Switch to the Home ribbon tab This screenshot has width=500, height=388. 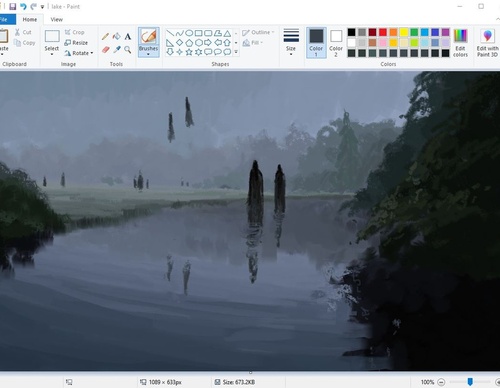pyautogui.click(x=30, y=19)
